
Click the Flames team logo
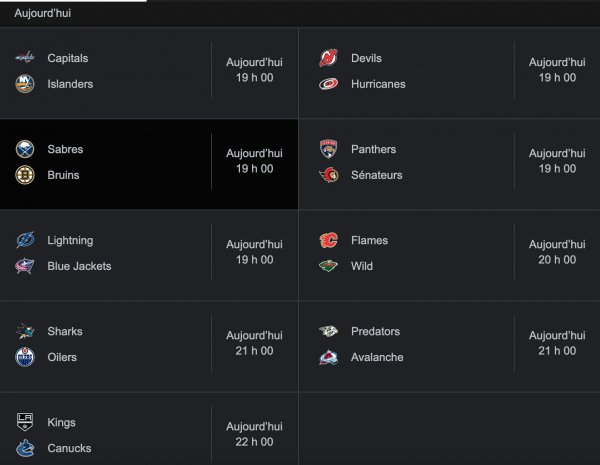[x=328, y=240]
